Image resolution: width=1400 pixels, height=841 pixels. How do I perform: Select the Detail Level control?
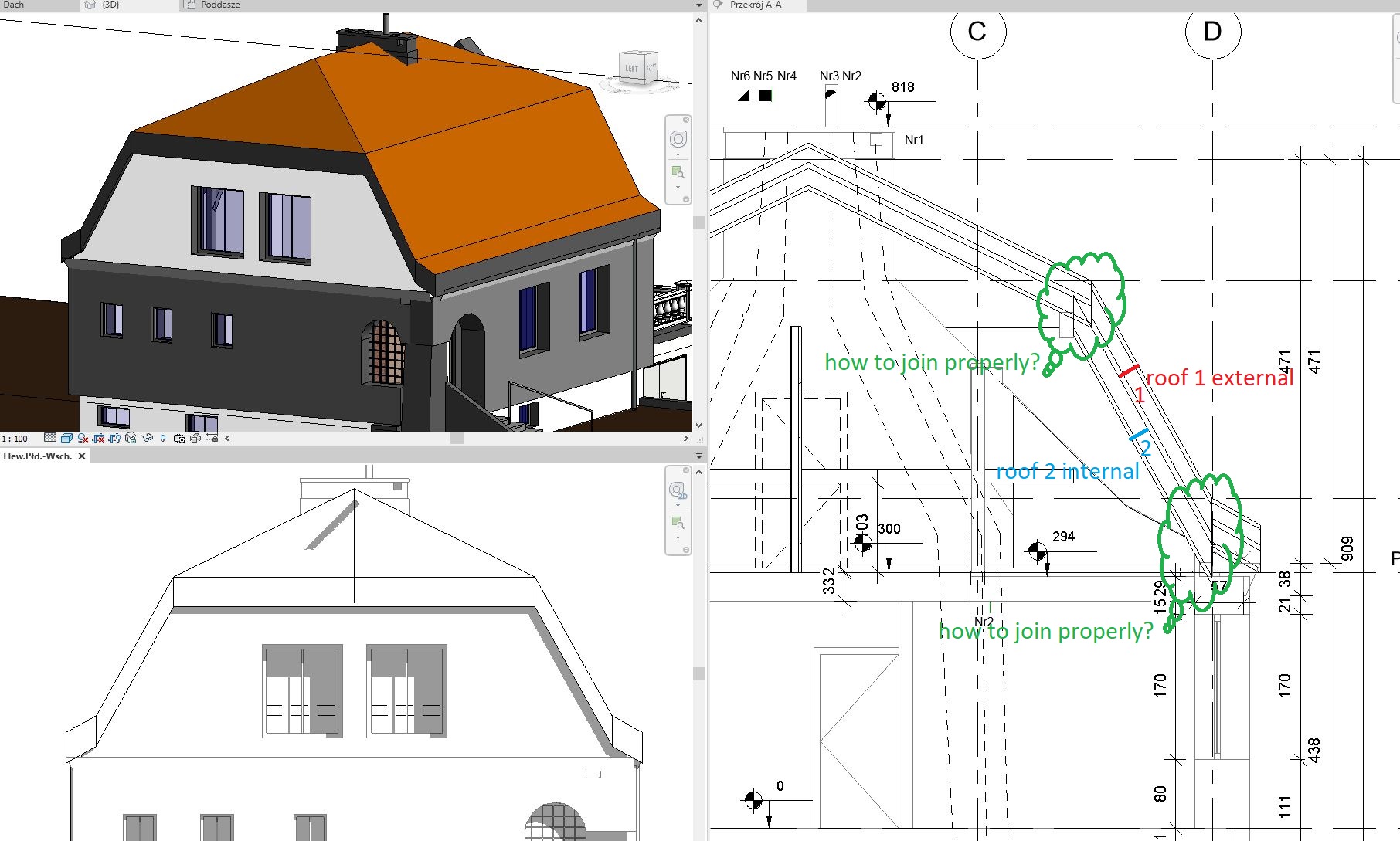51,439
